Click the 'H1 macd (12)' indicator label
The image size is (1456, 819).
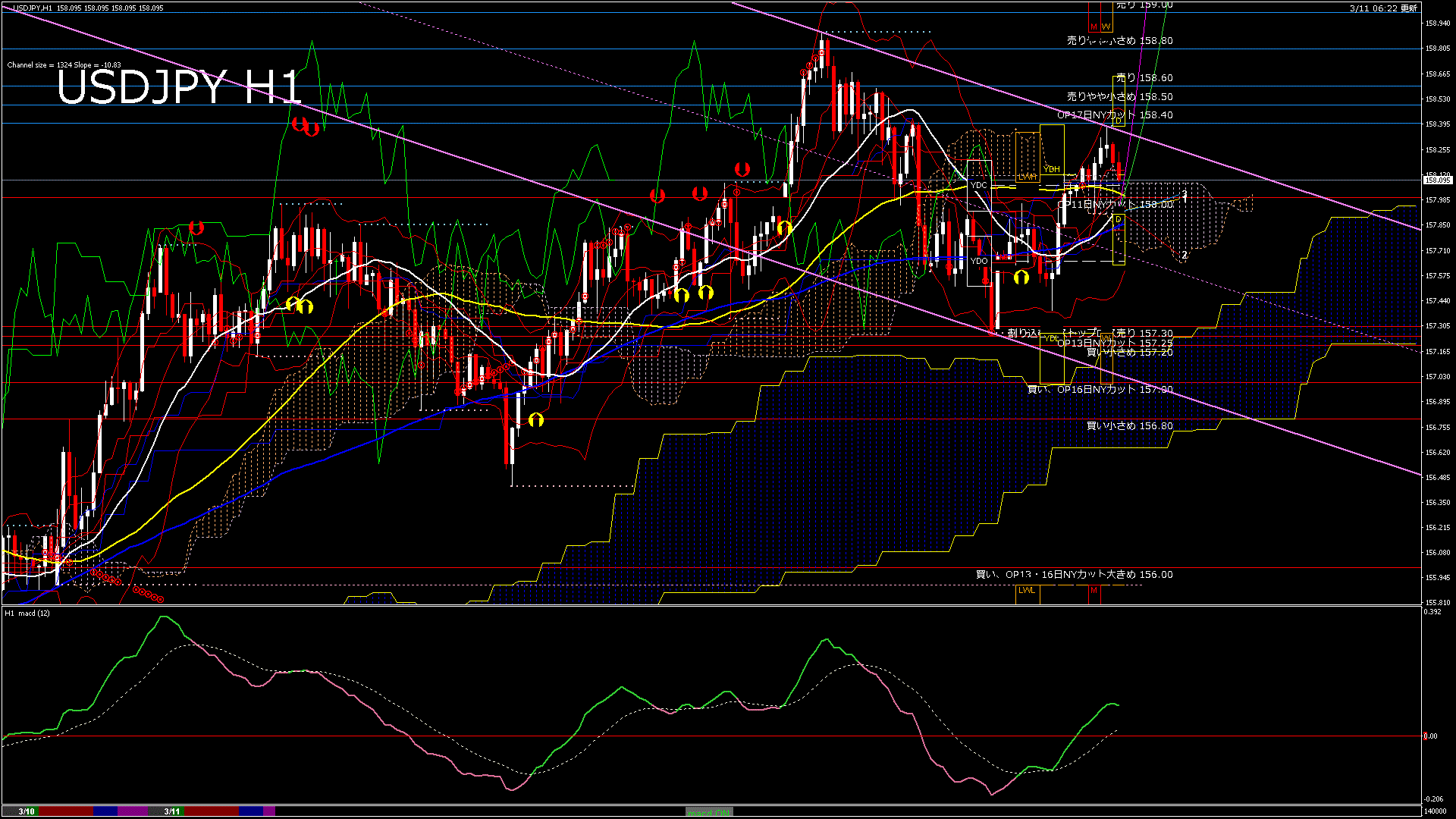click(x=27, y=613)
